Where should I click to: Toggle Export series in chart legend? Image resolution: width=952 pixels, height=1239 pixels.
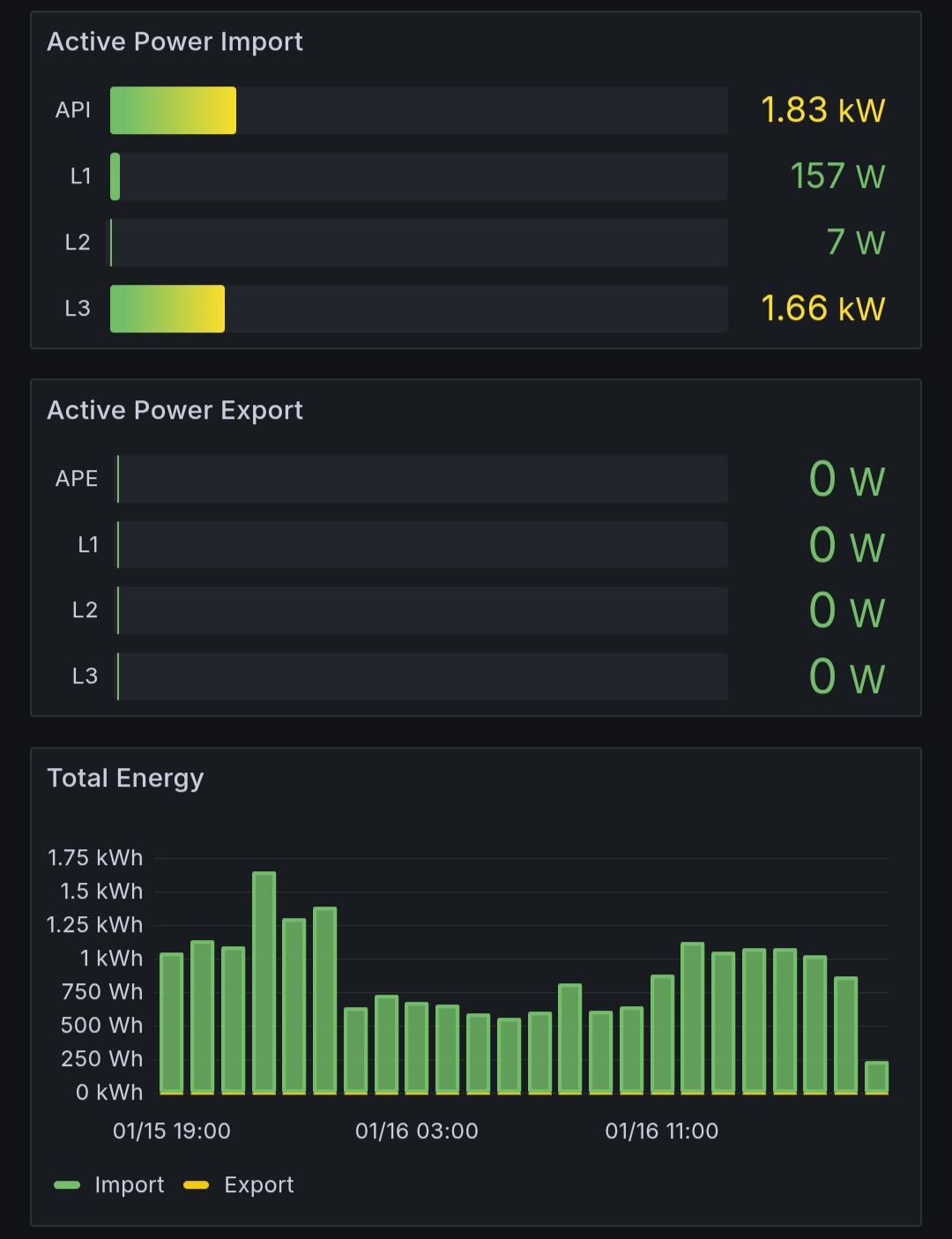tap(258, 1185)
